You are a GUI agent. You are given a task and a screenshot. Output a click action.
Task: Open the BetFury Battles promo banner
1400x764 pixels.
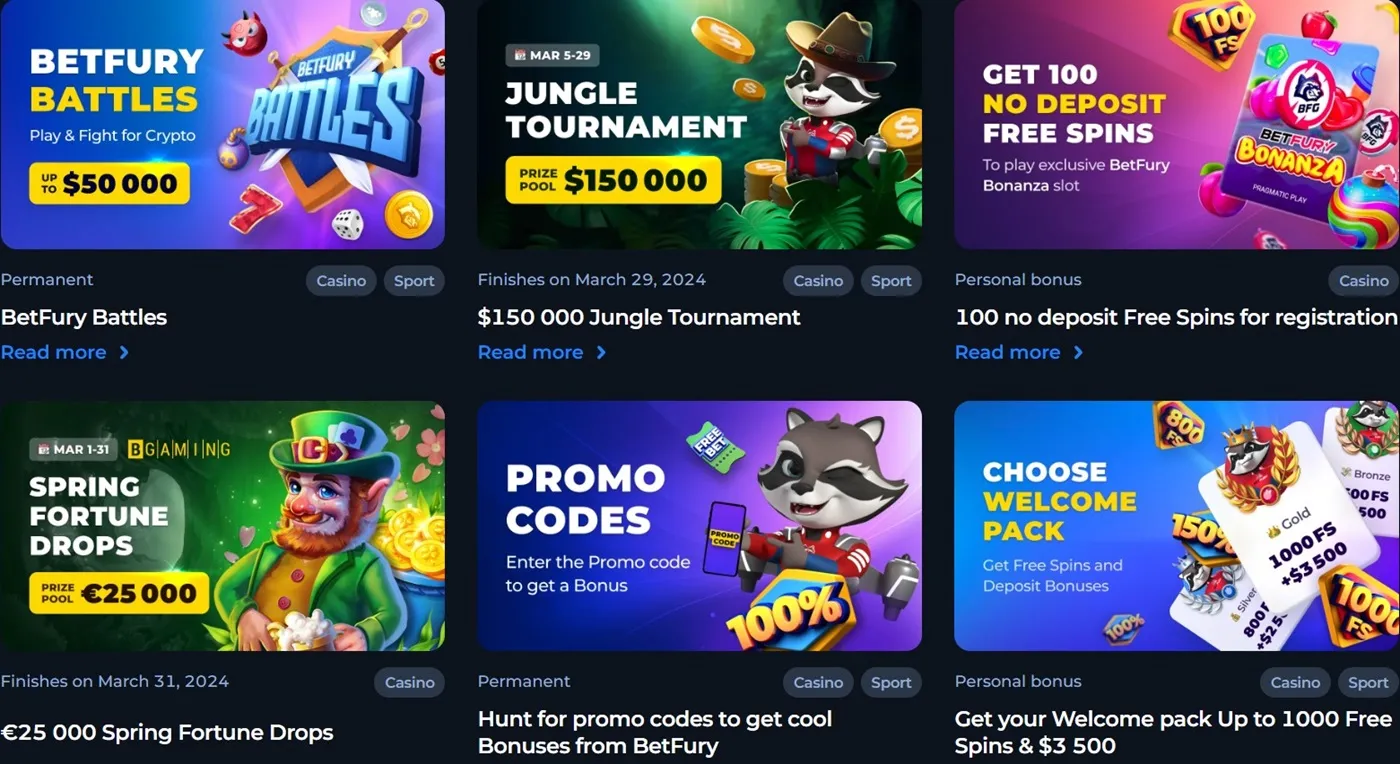[222, 124]
